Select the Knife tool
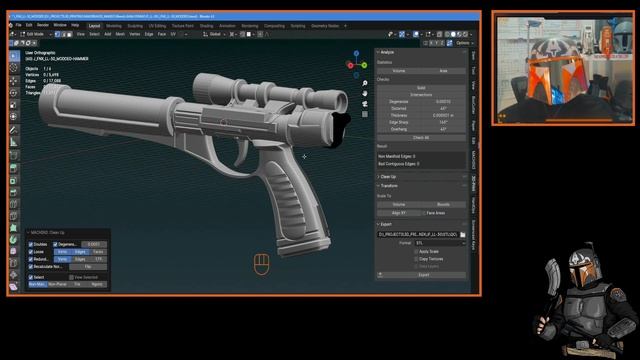The height and width of the screenshot is (360, 640). coord(14,216)
